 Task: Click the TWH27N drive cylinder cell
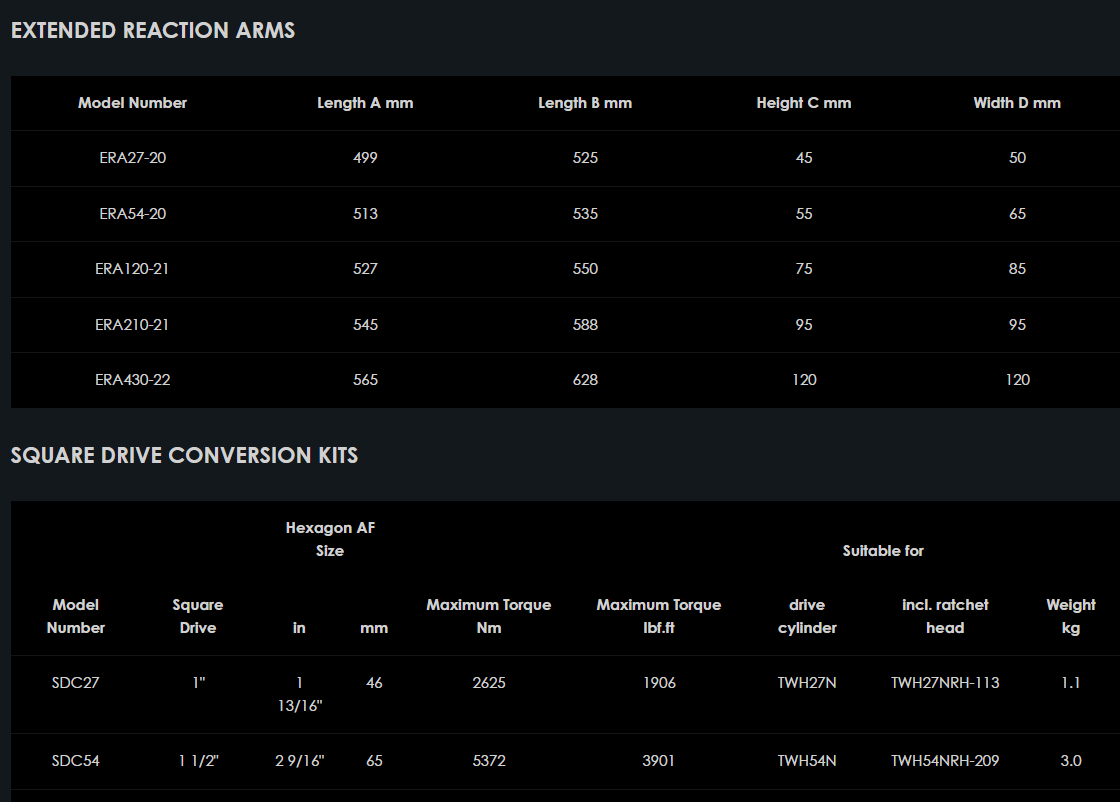coord(807,683)
